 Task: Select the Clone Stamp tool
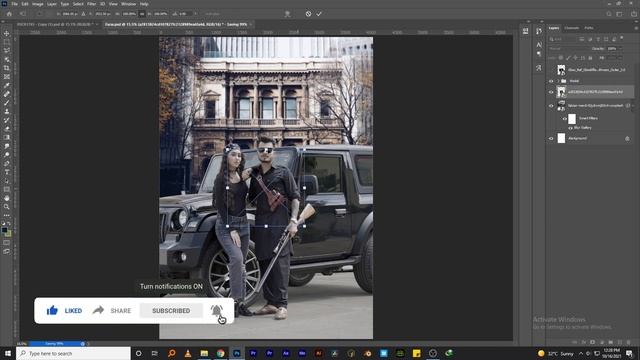point(7,111)
